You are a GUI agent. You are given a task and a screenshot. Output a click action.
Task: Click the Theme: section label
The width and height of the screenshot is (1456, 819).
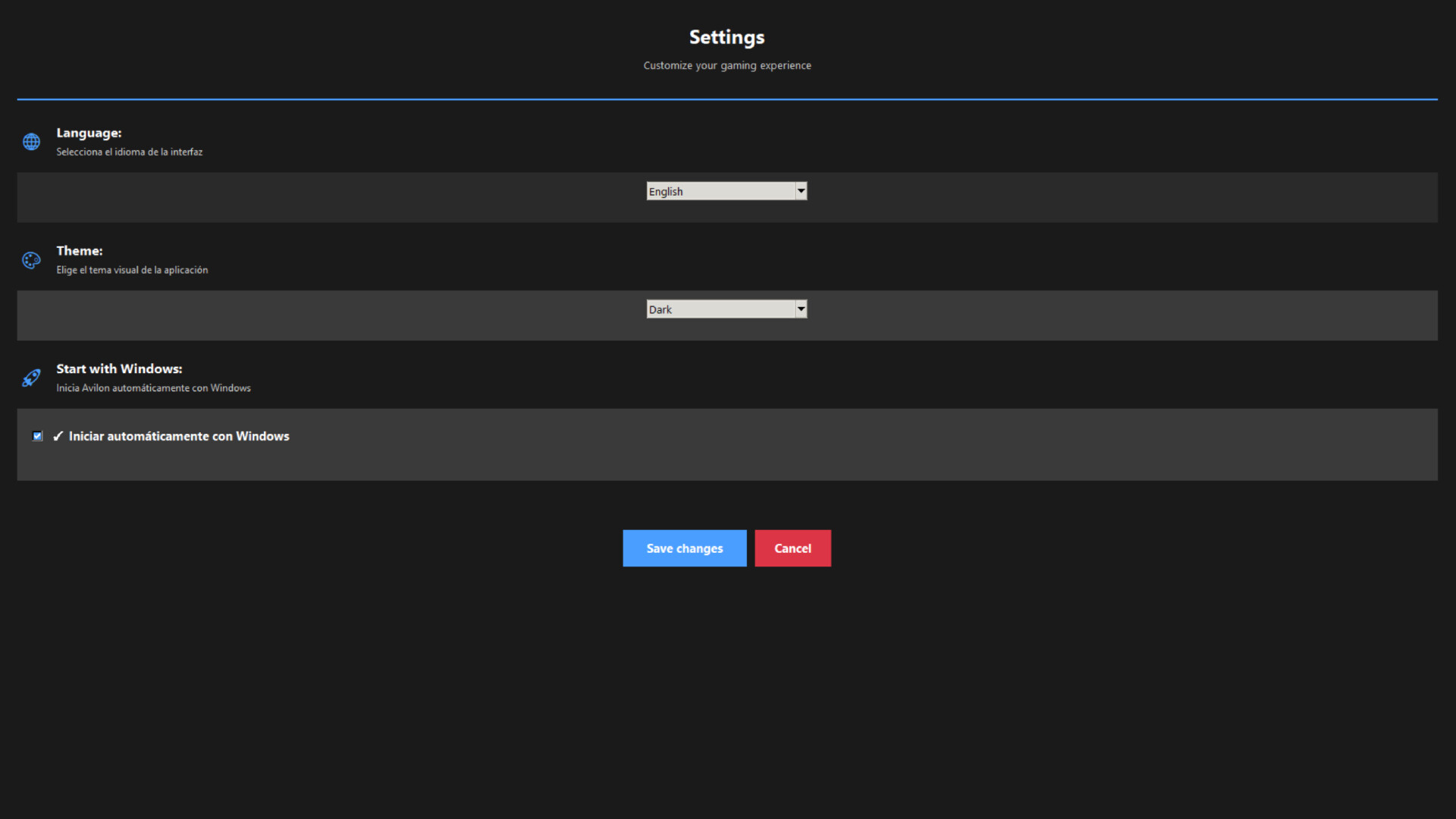pyautogui.click(x=80, y=250)
